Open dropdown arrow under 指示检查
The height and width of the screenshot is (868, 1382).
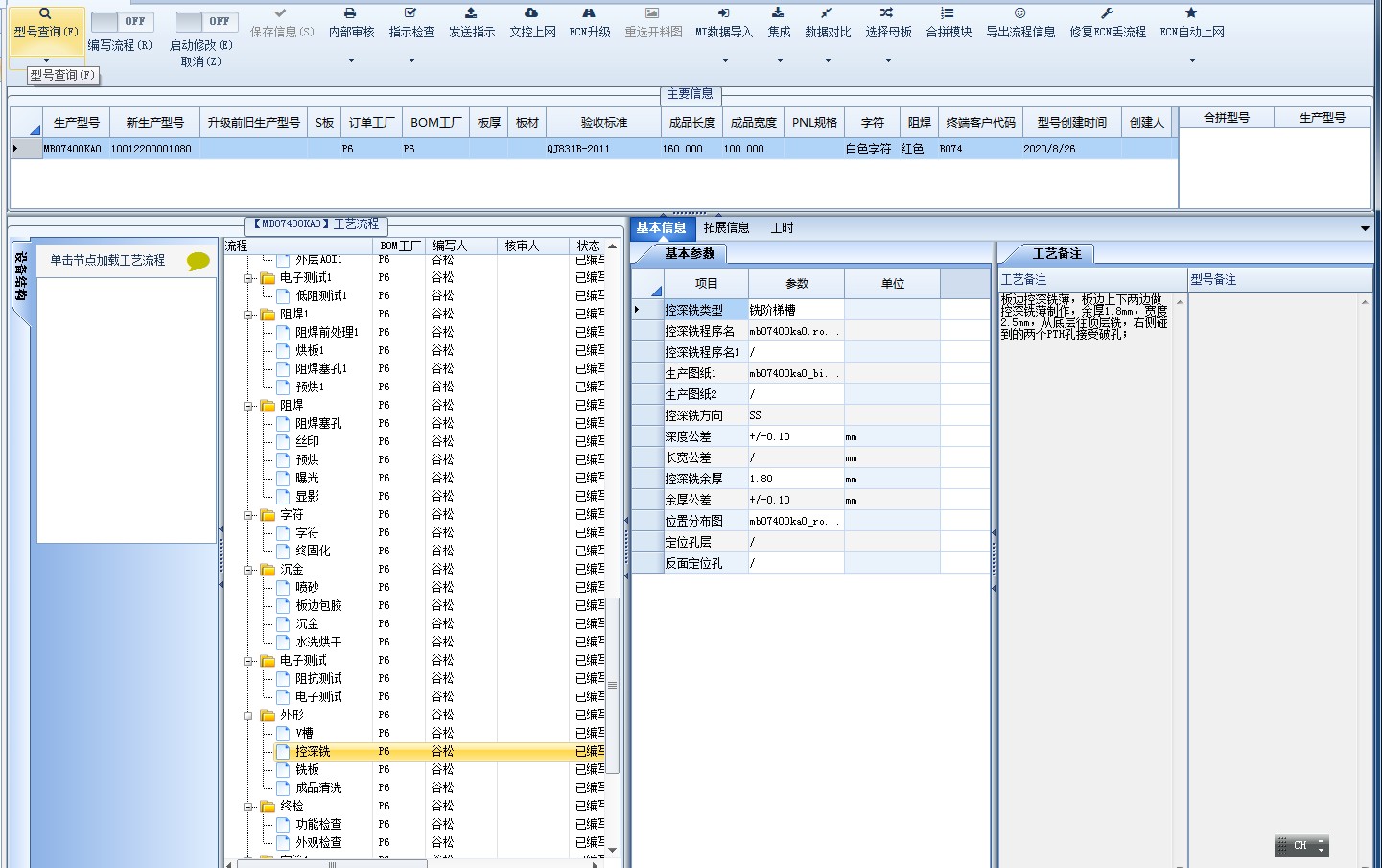411,60
